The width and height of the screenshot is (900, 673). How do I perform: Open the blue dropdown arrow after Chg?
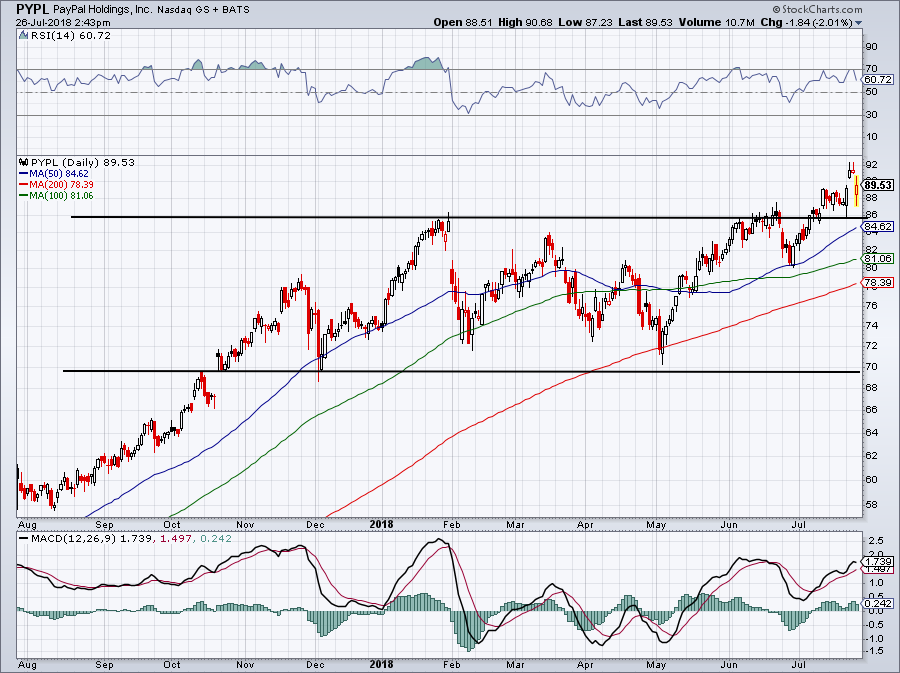tap(859, 23)
